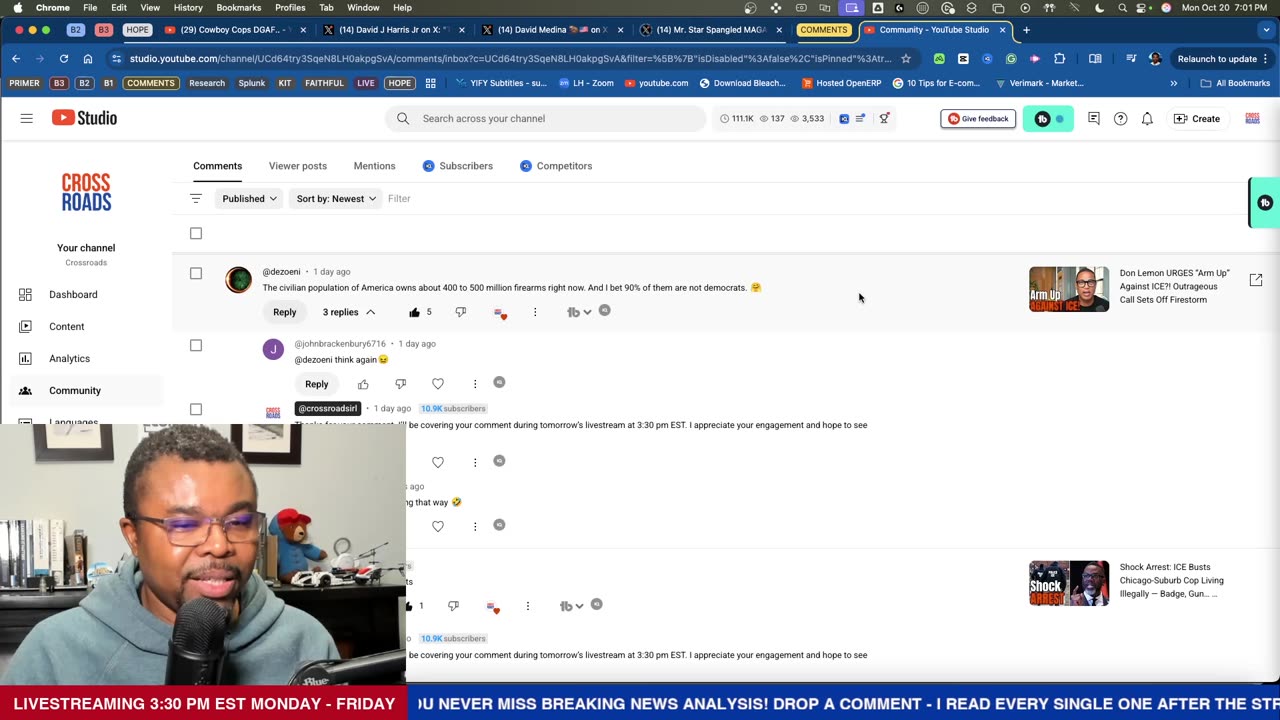Image resolution: width=1280 pixels, height=720 pixels.
Task: Open more options on @johnbrackenbury6716 reply
Action: click(475, 384)
